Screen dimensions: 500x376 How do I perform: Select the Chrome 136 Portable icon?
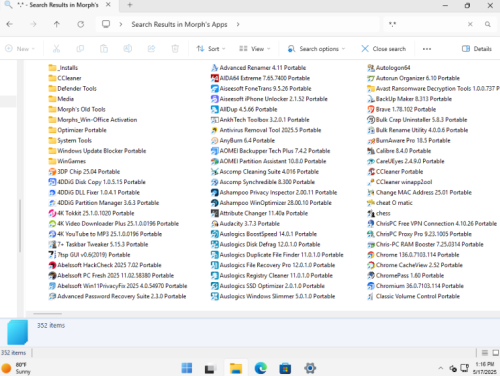[x=371, y=255]
